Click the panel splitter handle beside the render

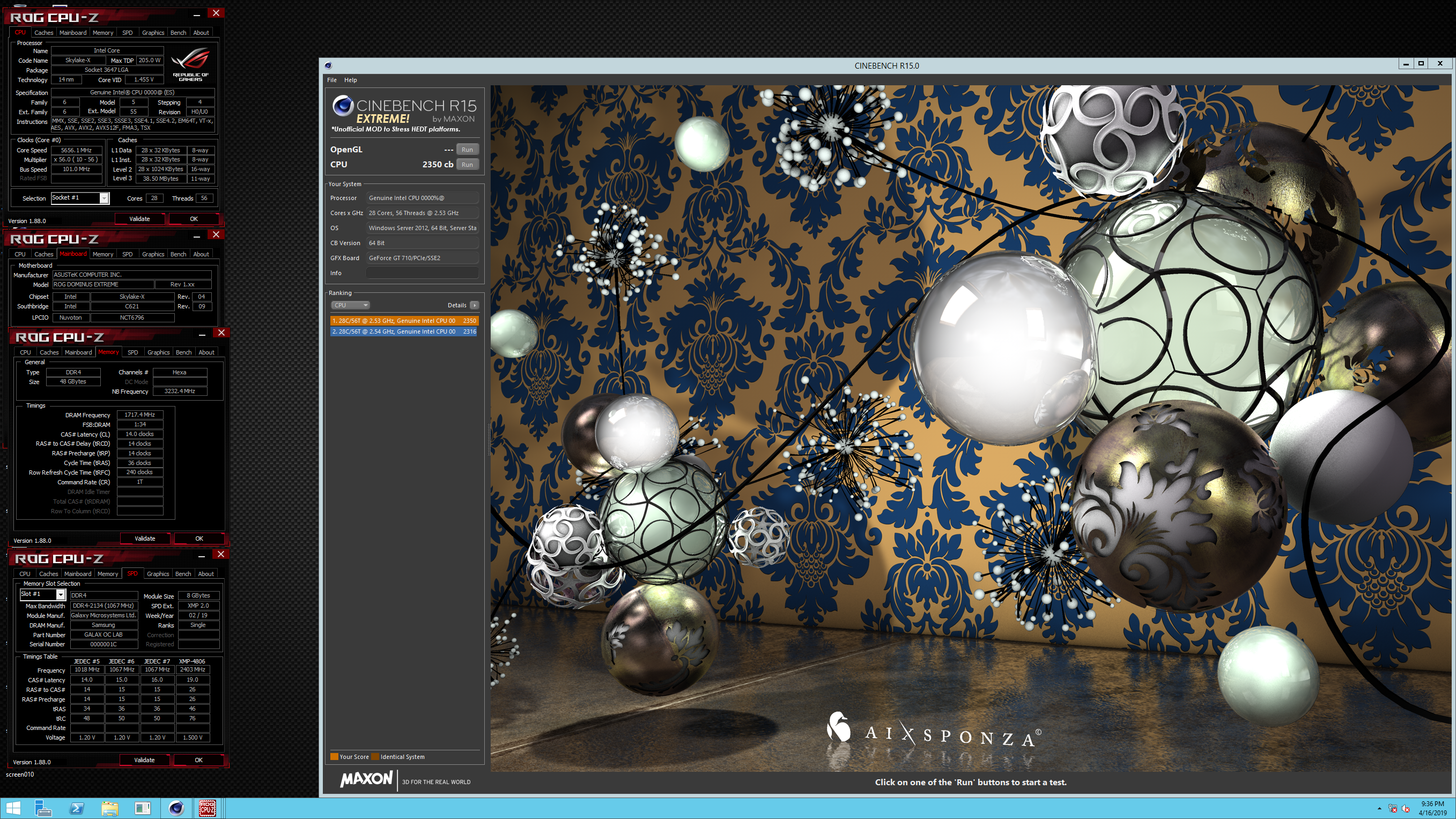click(489, 440)
